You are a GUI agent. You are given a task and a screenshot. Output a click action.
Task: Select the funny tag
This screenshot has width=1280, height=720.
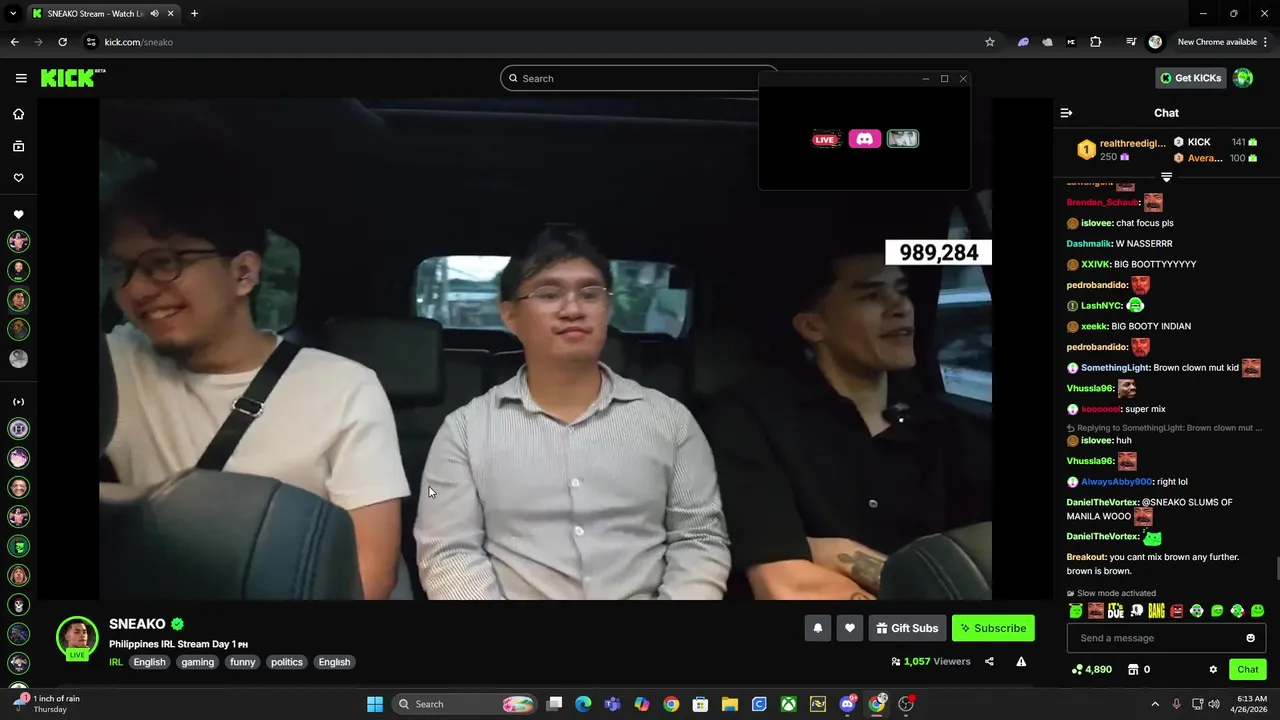pos(243,662)
